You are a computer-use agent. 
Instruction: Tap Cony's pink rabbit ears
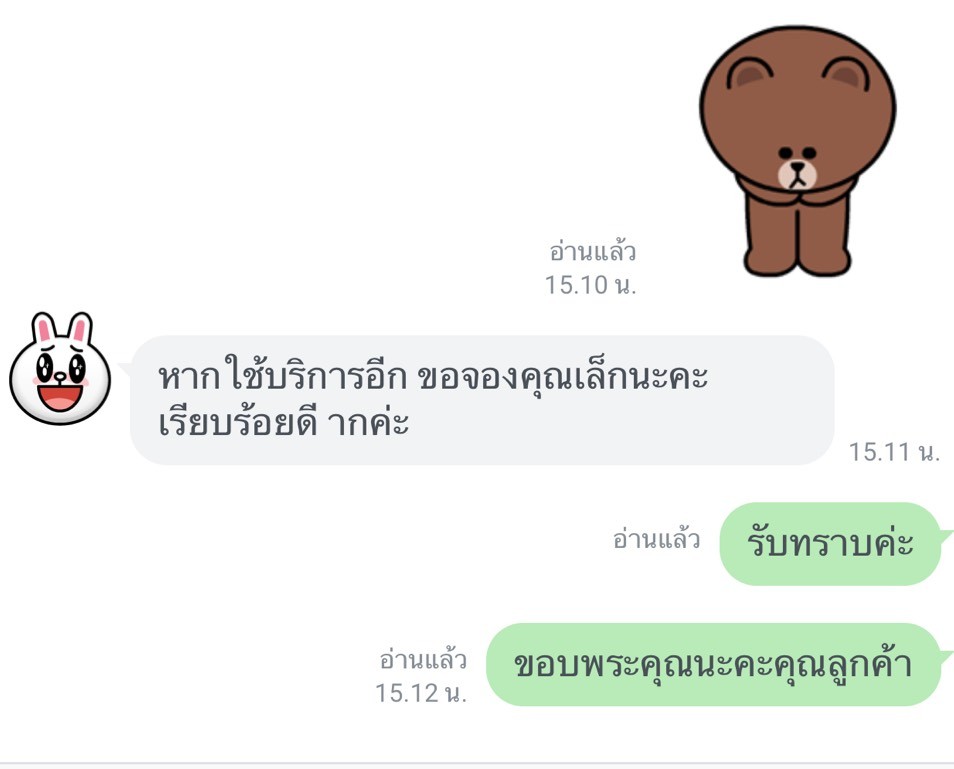[61, 330]
